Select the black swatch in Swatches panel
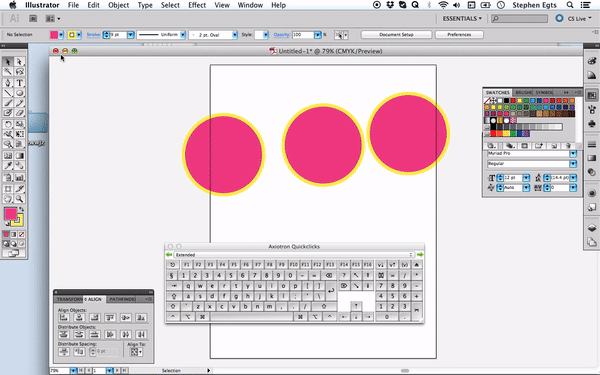The height and width of the screenshot is (375, 600). [x=506, y=101]
